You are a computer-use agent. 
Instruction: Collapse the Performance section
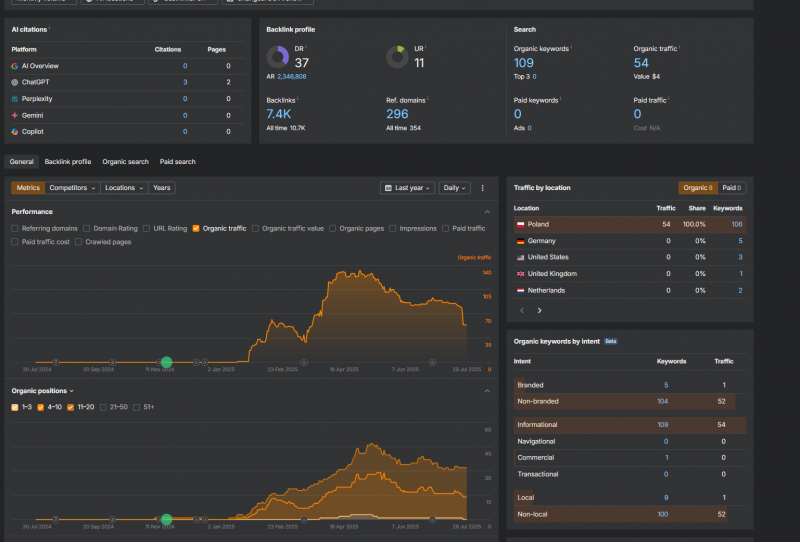(487, 212)
